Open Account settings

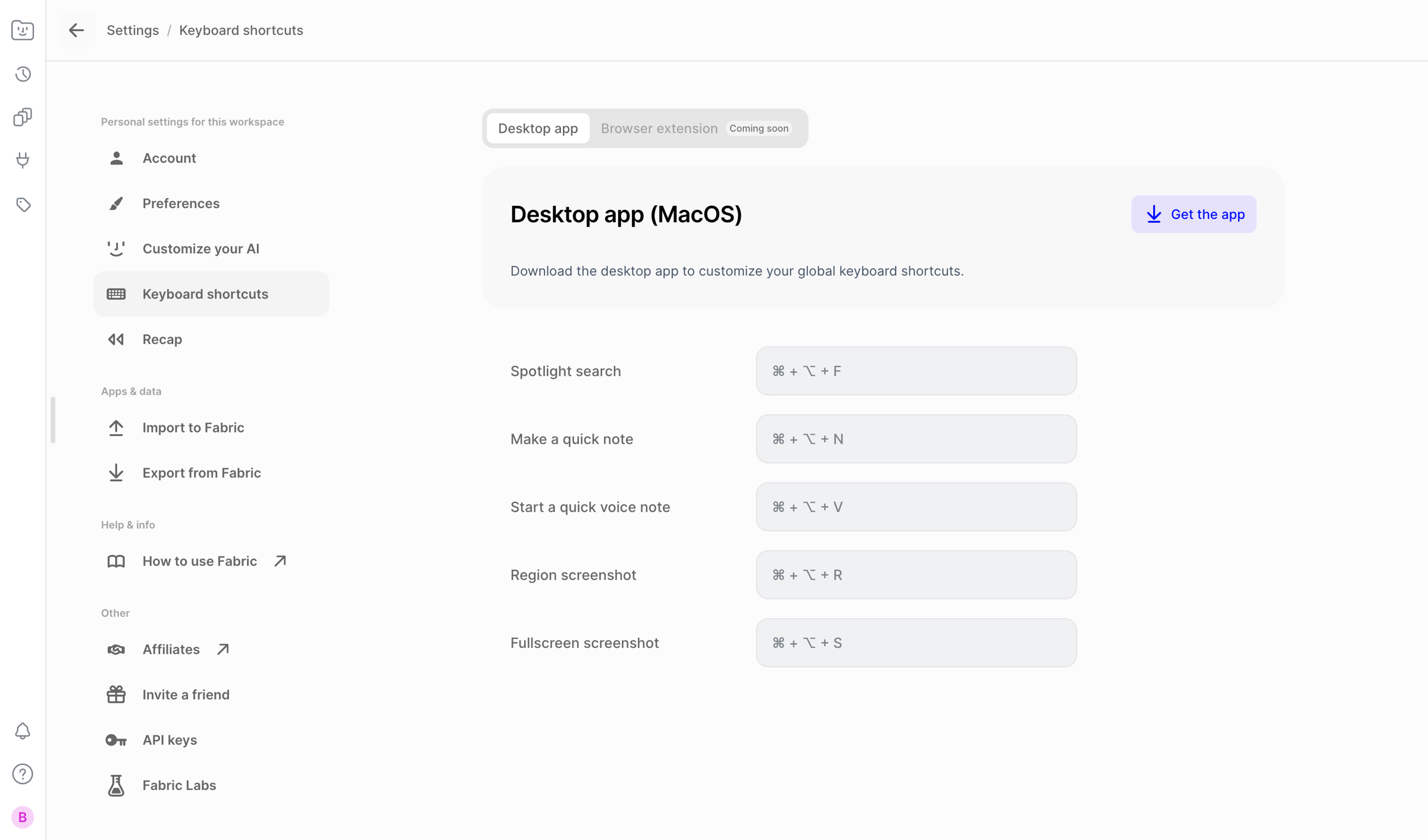point(211,158)
